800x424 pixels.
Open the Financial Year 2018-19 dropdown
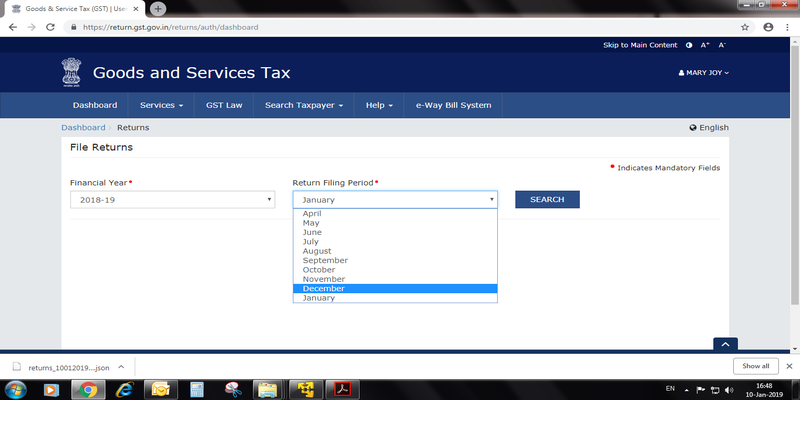pyautogui.click(x=172, y=199)
